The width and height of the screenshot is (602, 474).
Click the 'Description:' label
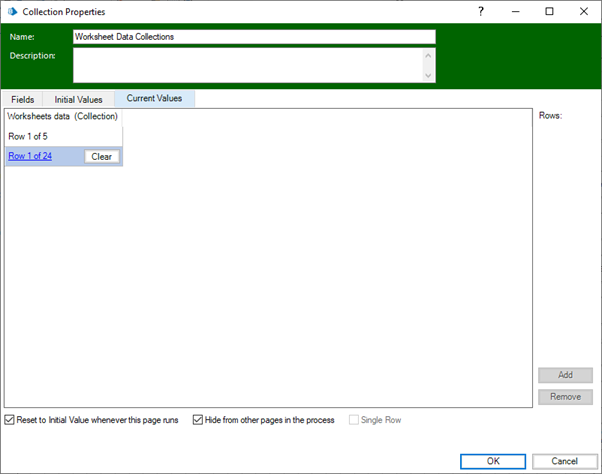point(32,56)
